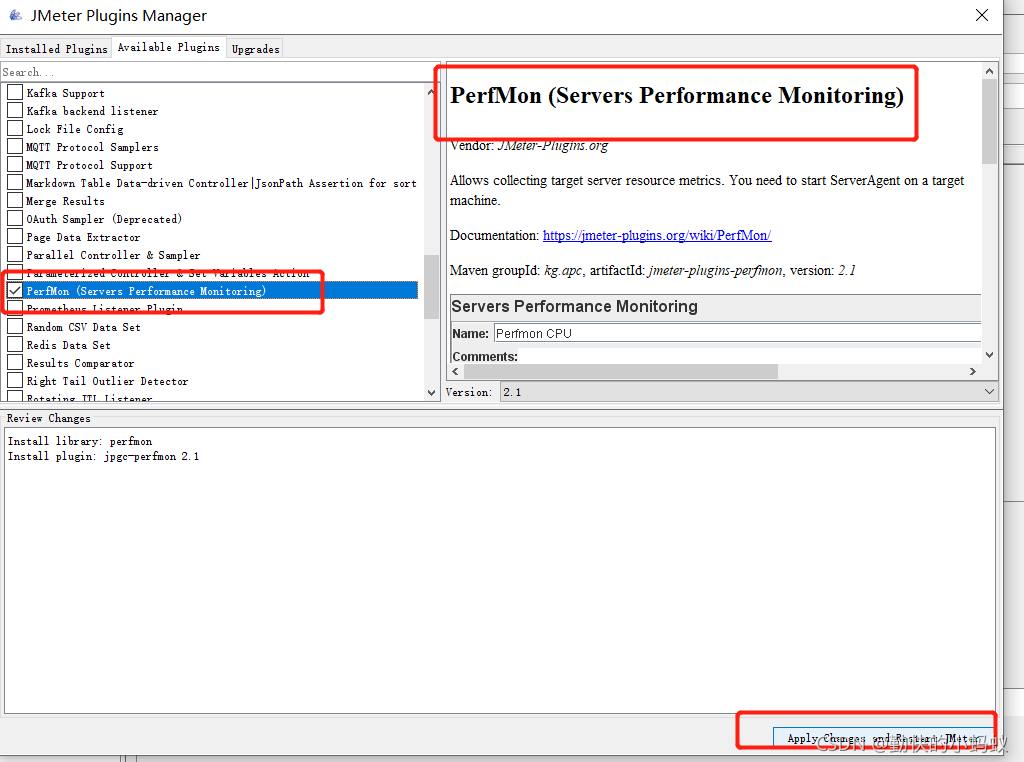This screenshot has width=1024, height=762.
Task: Check the Right Tail Outlier Detector box
Action: [x=15, y=381]
